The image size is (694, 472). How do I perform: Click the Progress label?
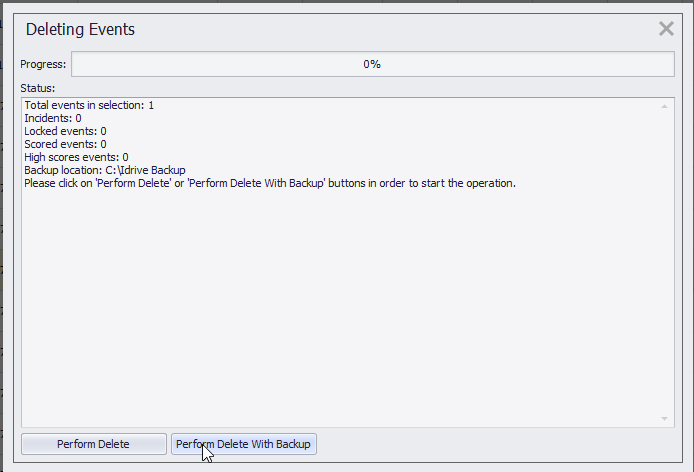tap(43, 64)
